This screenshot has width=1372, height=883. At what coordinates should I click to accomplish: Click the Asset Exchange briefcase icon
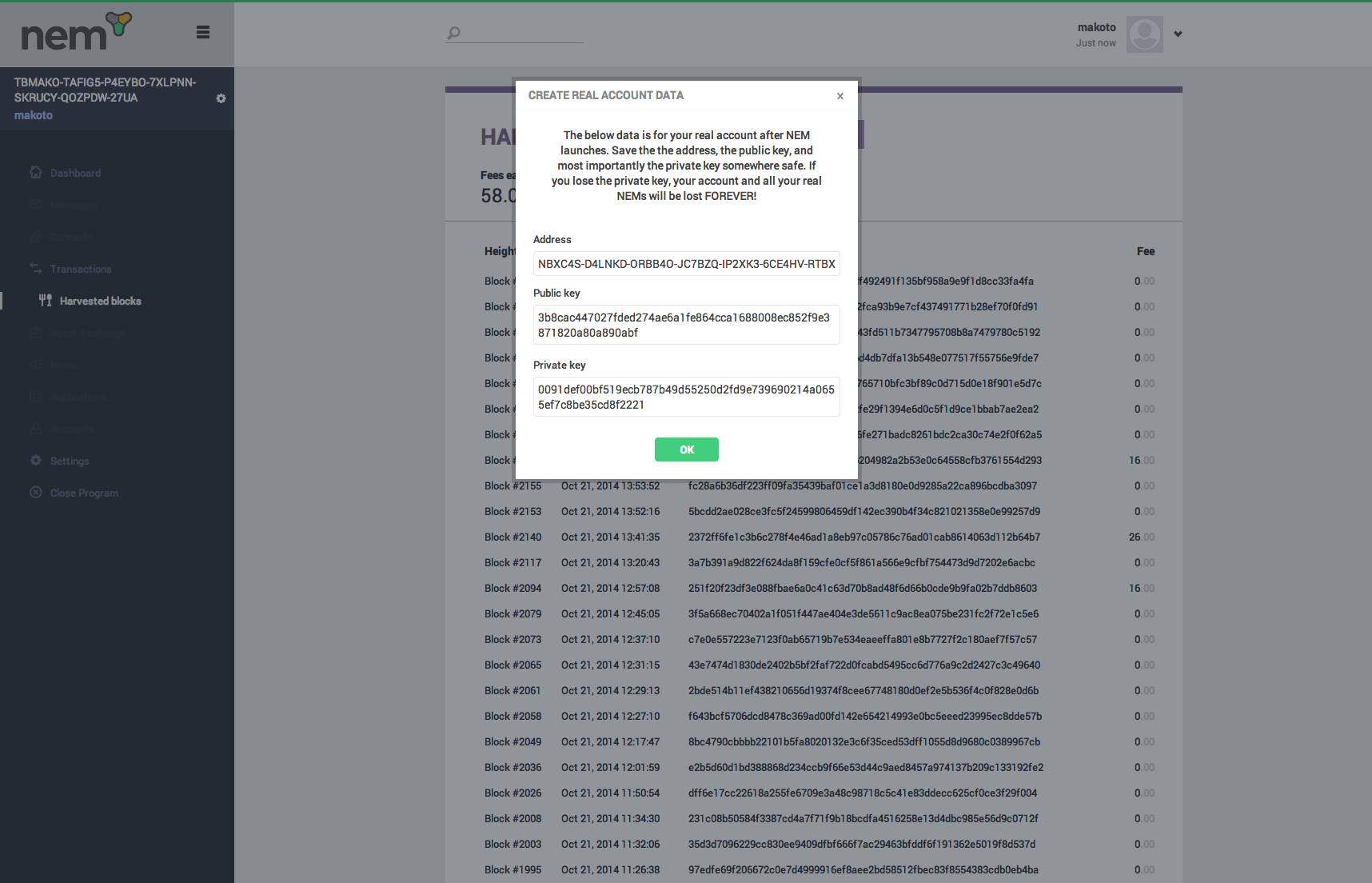(36, 332)
